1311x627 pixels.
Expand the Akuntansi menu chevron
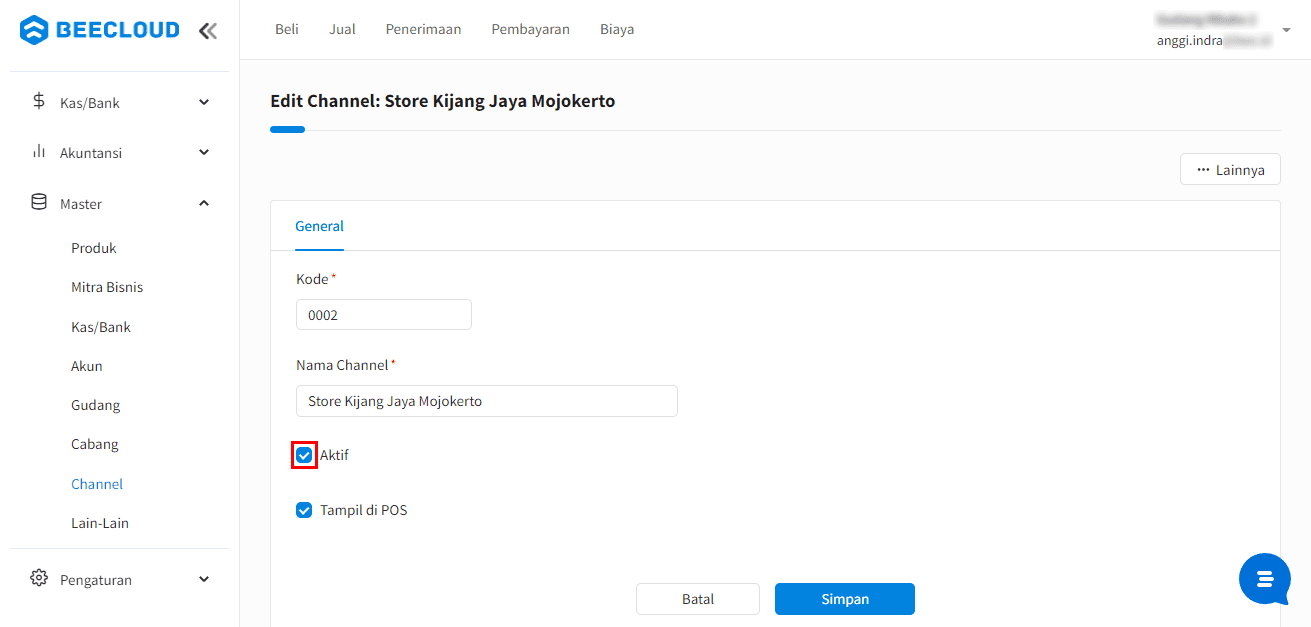(204, 152)
